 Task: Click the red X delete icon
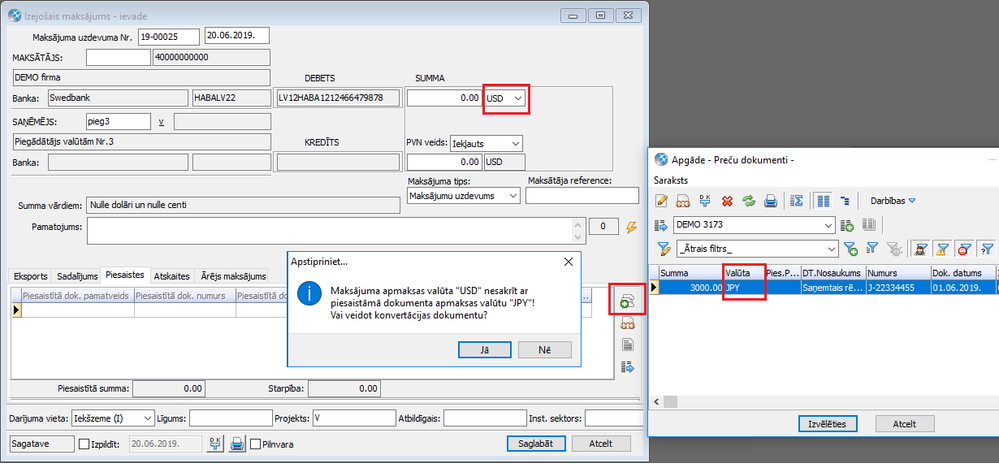click(x=726, y=201)
